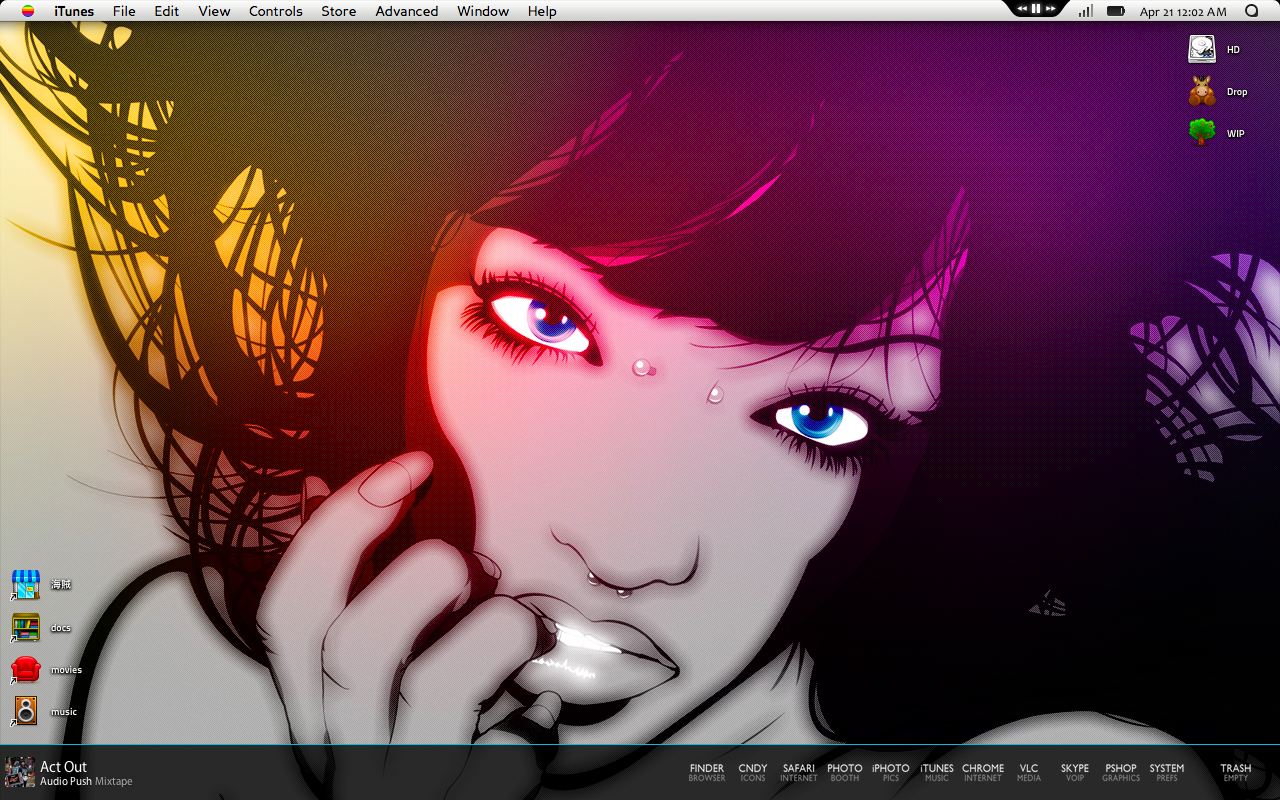
Task: Launch CNDY Icons from dock
Action: point(753,773)
